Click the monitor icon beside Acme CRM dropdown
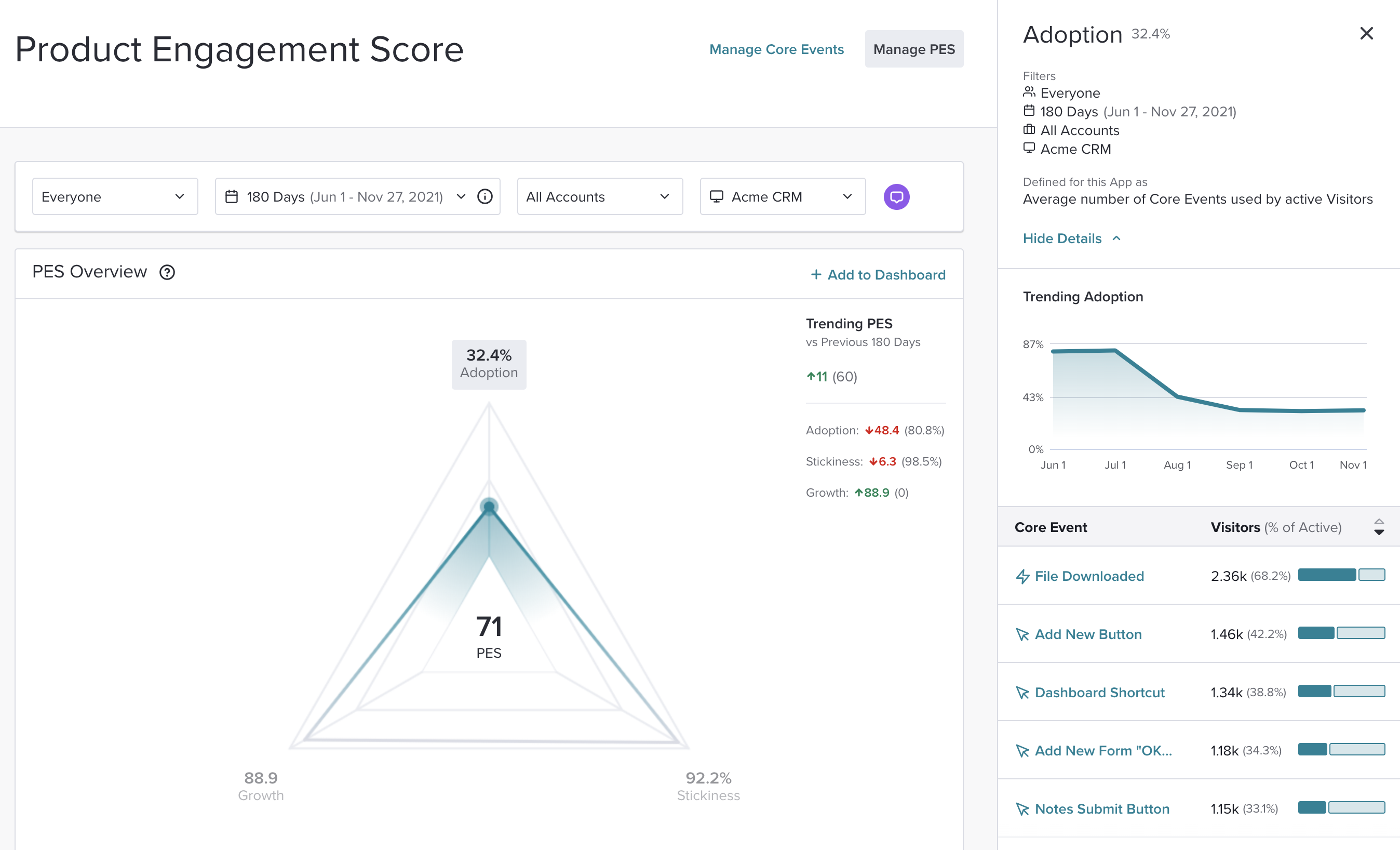Screen dimensions: 1400x850 click(717, 197)
